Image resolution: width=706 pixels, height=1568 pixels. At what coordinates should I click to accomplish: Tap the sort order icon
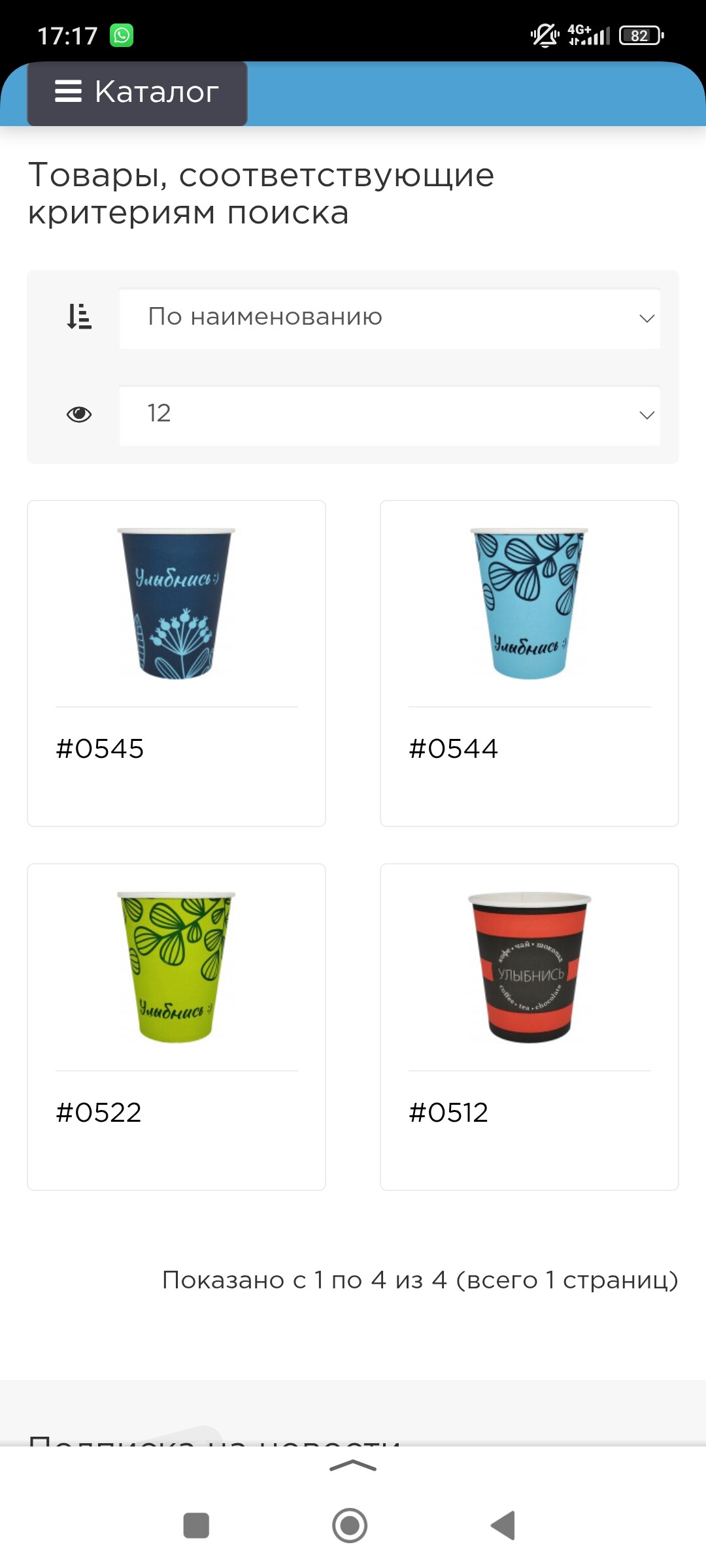click(79, 317)
